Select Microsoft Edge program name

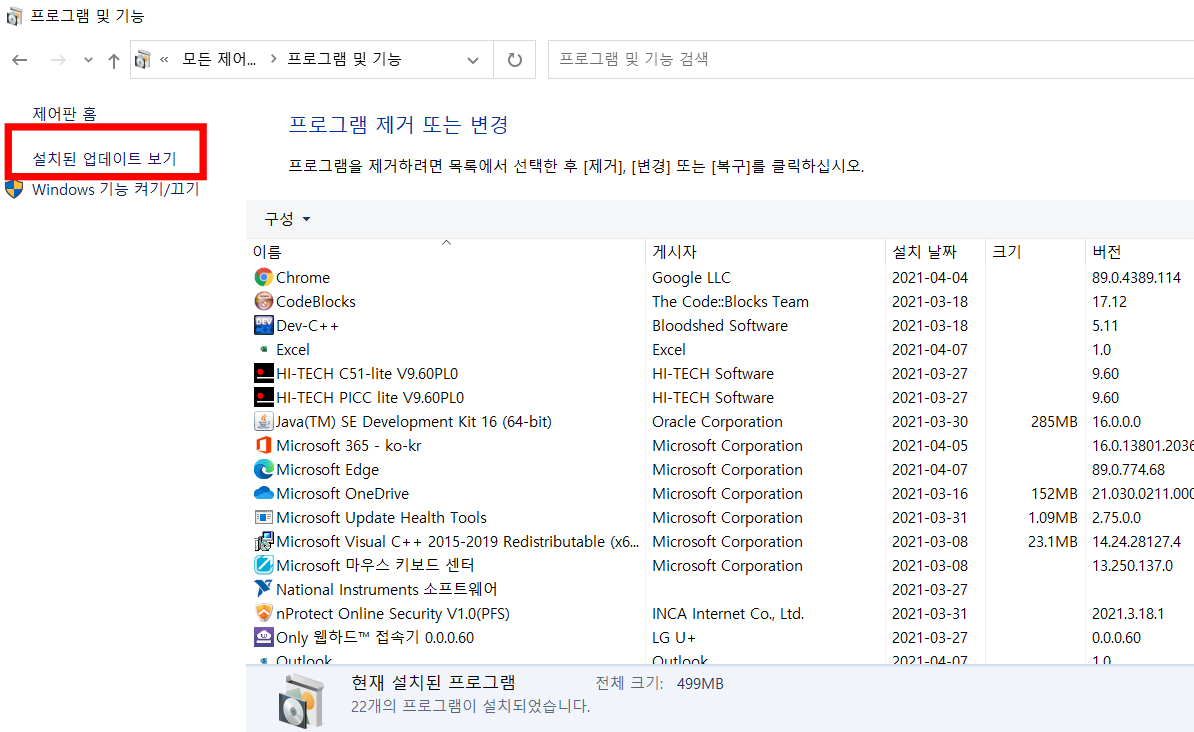pyautogui.click(x=327, y=469)
